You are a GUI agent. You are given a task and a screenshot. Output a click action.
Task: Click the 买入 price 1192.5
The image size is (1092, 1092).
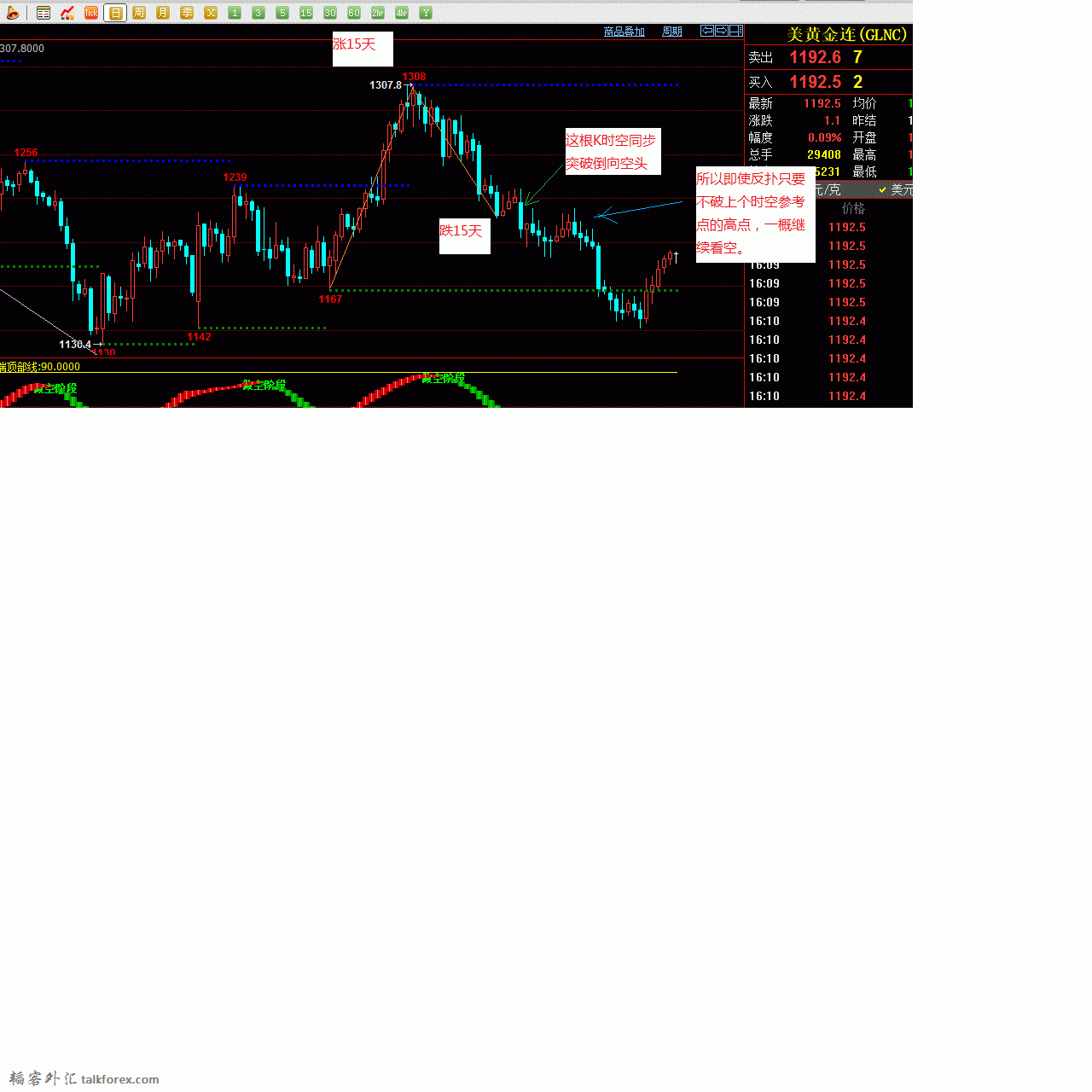(x=815, y=82)
